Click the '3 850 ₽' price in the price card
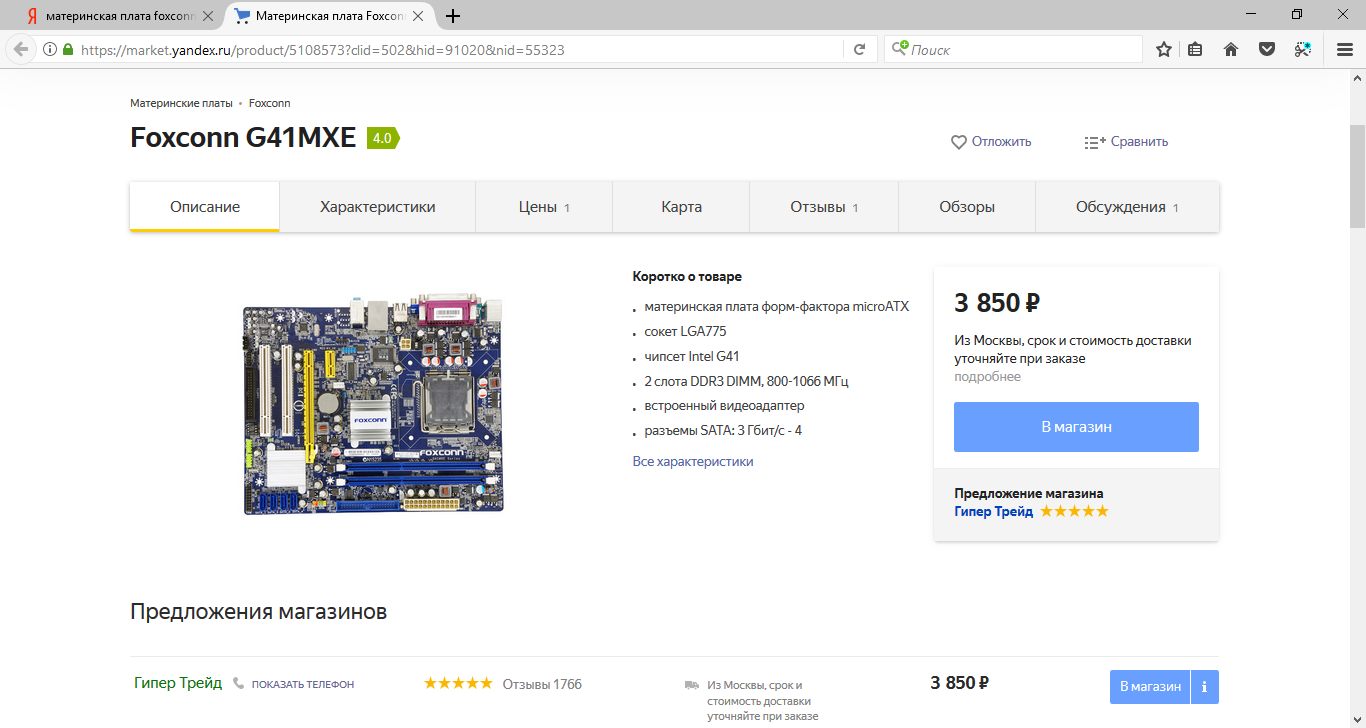This screenshot has height=728, width=1366. click(x=997, y=303)
